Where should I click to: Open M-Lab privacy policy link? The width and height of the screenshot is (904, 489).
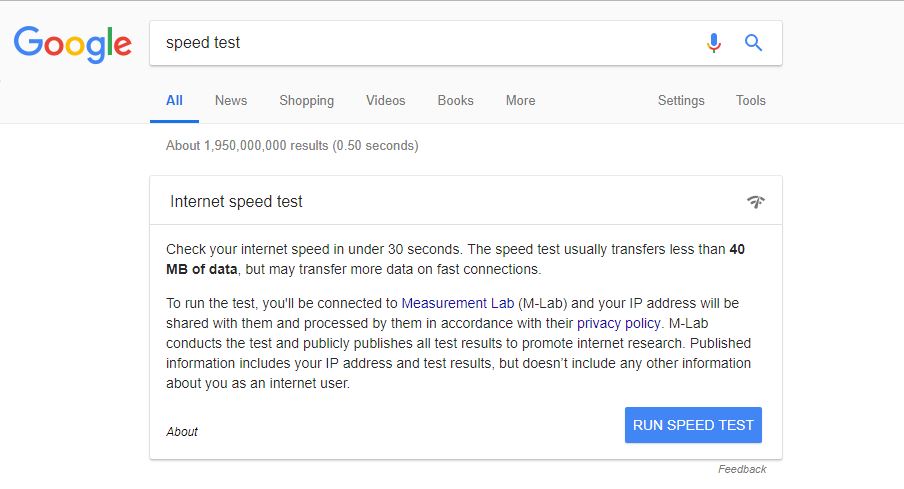point(619,324)
